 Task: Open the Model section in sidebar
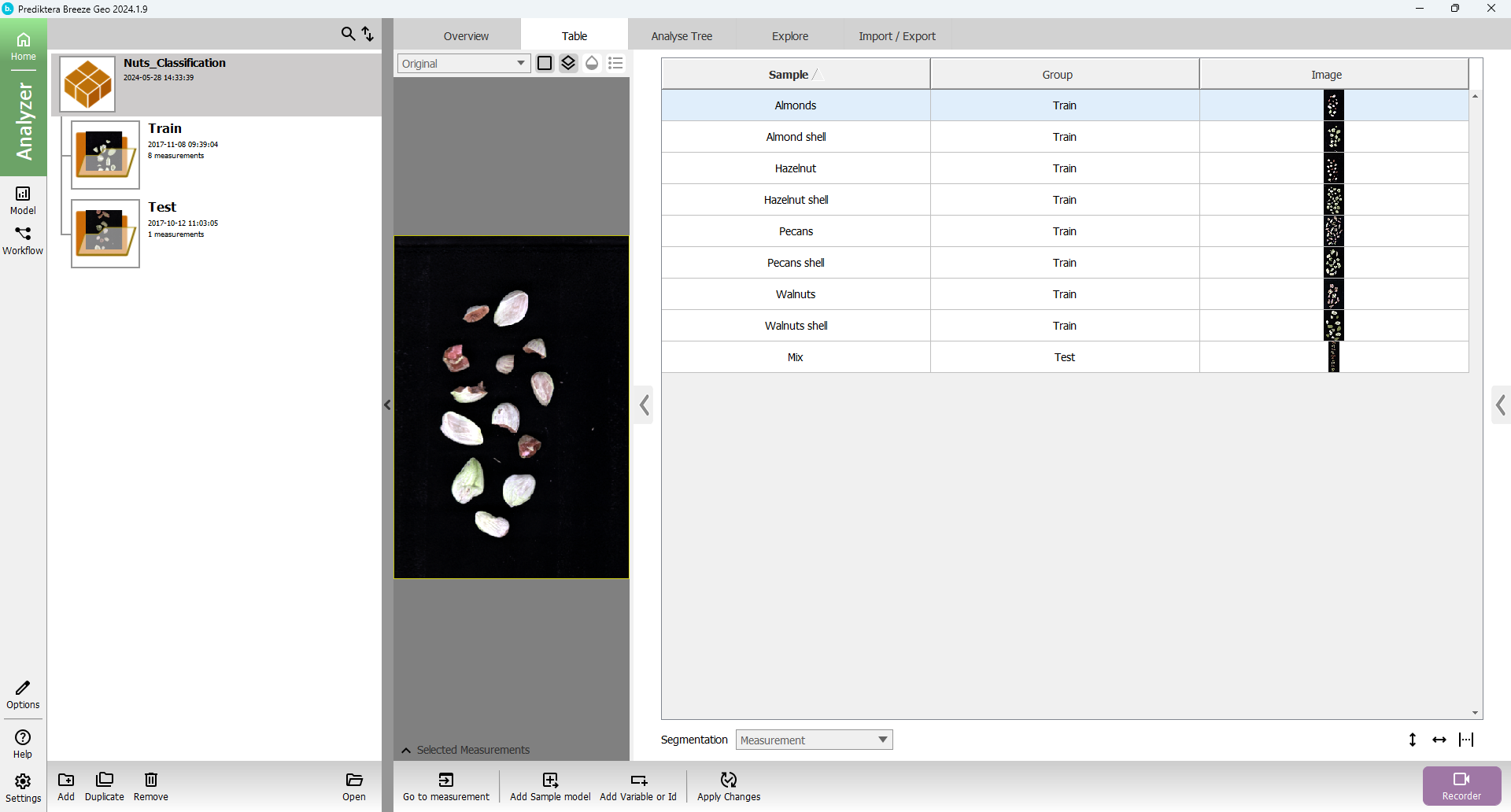(x=23, y=200)
